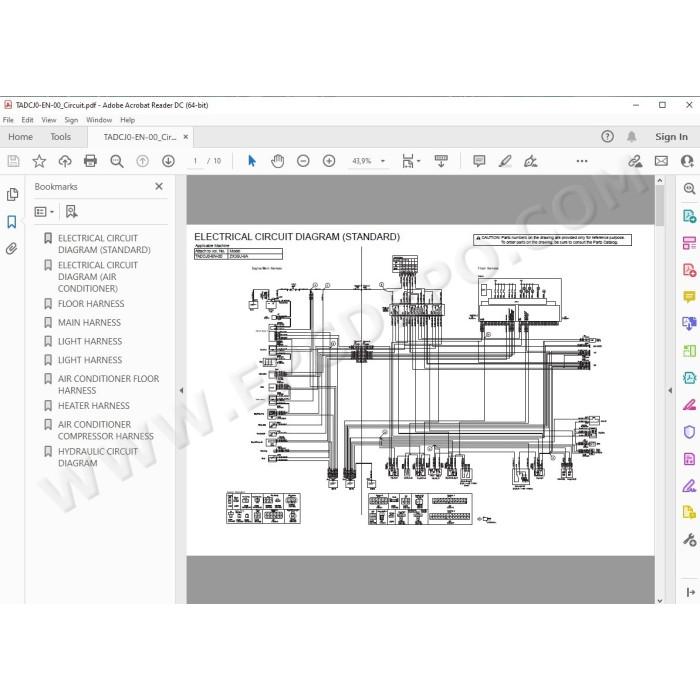This screenshot has height=700, width=700.
Task: Click the page number input field
Action: (195, 161)
